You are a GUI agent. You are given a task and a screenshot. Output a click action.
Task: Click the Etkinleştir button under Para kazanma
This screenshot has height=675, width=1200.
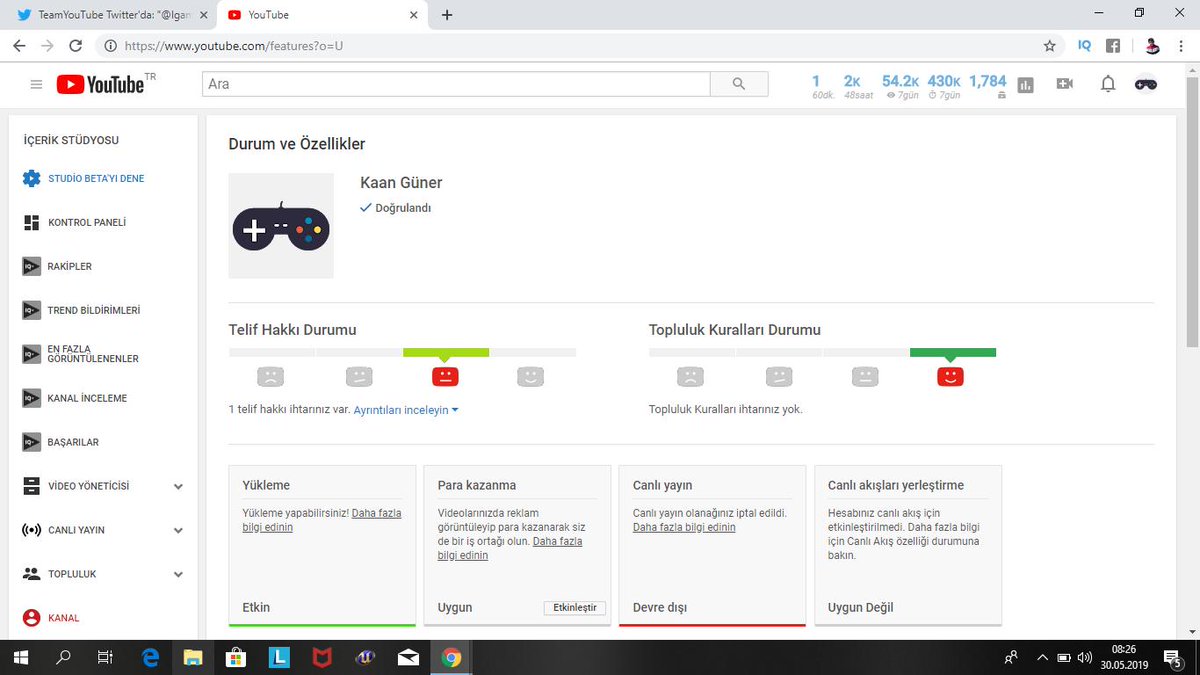[575, 608]
